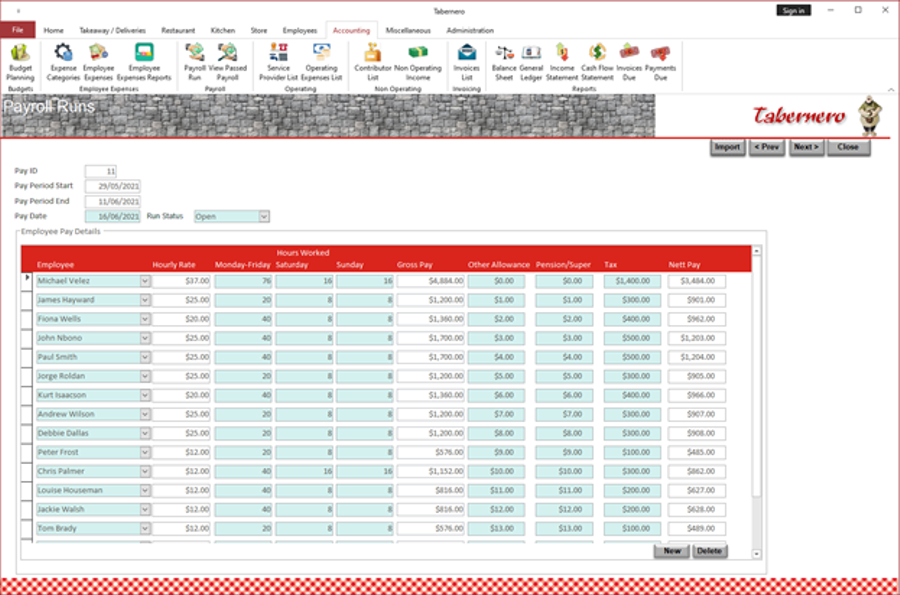Expand the Run Status dropdown
The image size is (900, 595).
pyautogui.click(x=263, y=216)
